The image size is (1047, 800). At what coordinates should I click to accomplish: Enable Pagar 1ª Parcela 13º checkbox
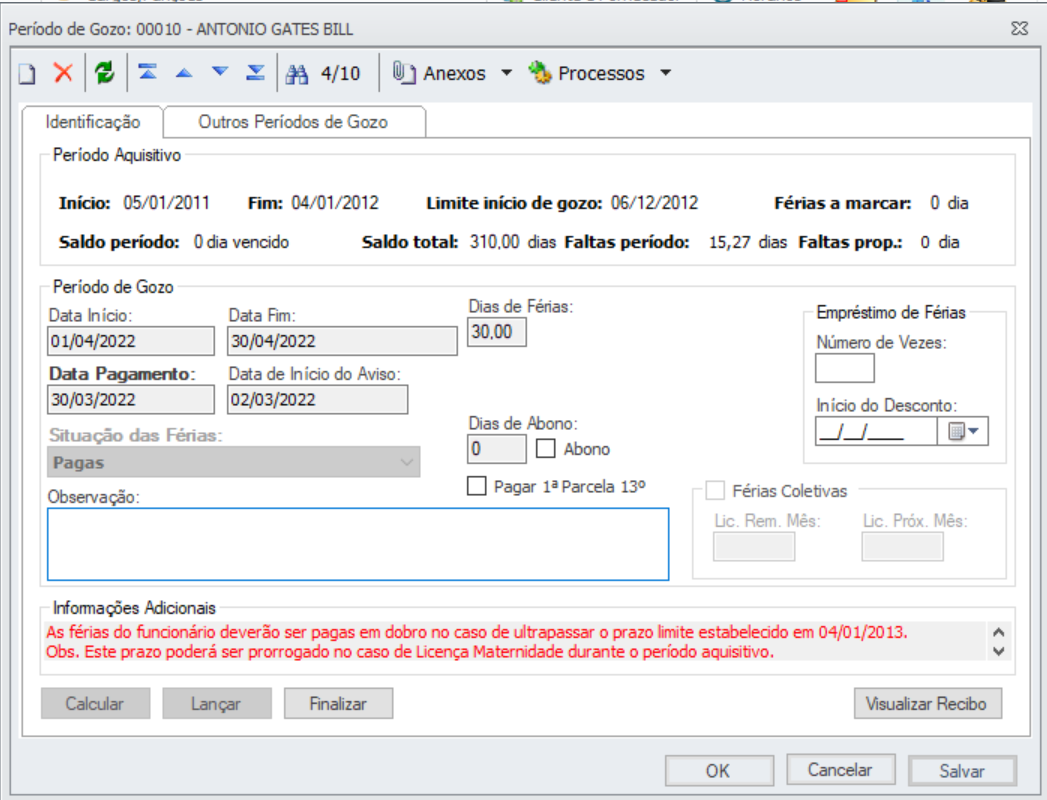coord(477,485)
